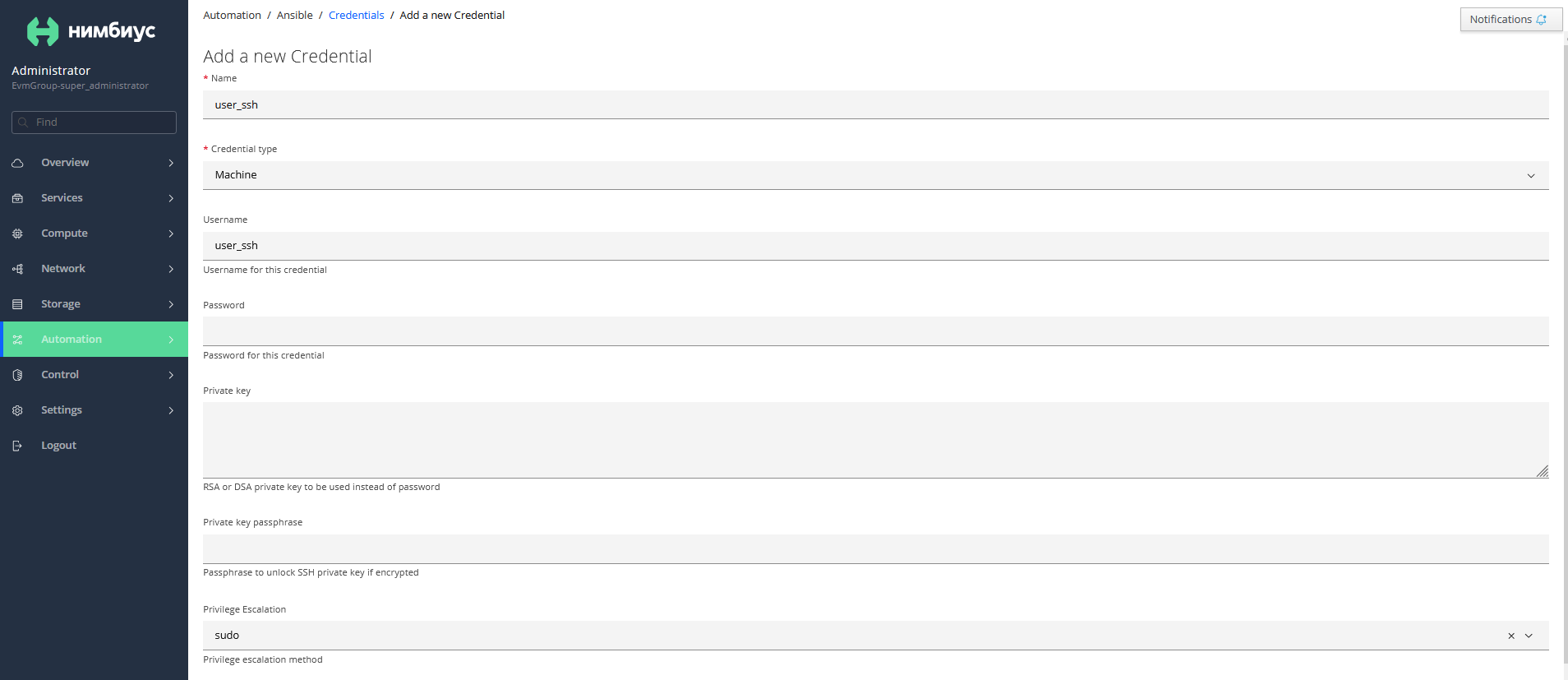Click the Overview cloud icon in sidebar

[x=17, y=163]
